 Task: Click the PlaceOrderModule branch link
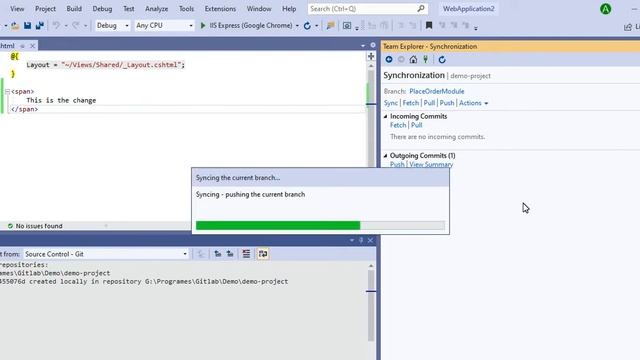coord(436,91)
